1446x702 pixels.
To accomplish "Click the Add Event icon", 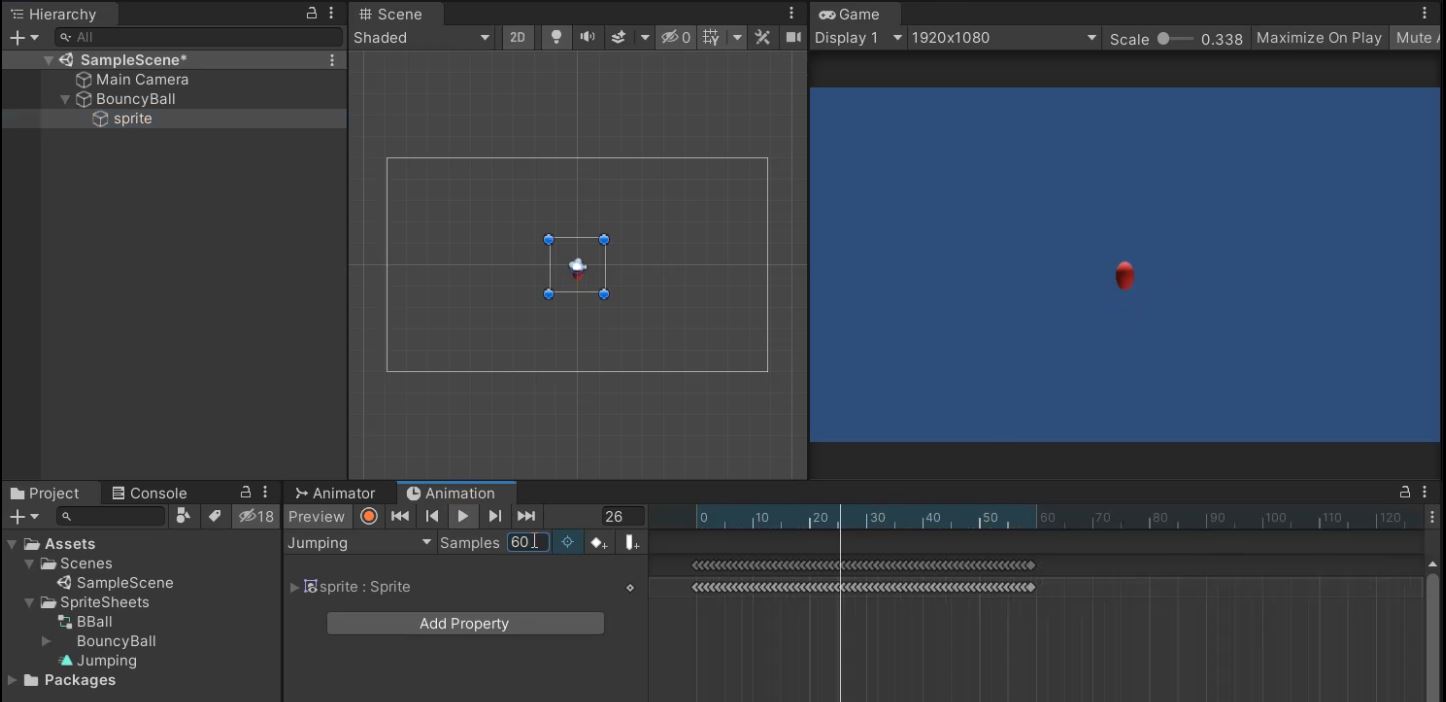I will pyautogui.click(x=631, y=543).
